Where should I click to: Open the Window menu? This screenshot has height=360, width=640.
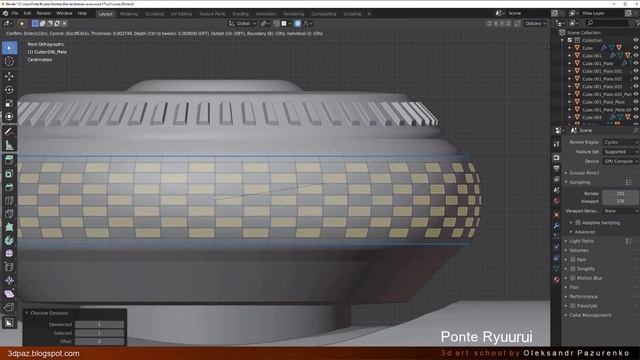64,13
